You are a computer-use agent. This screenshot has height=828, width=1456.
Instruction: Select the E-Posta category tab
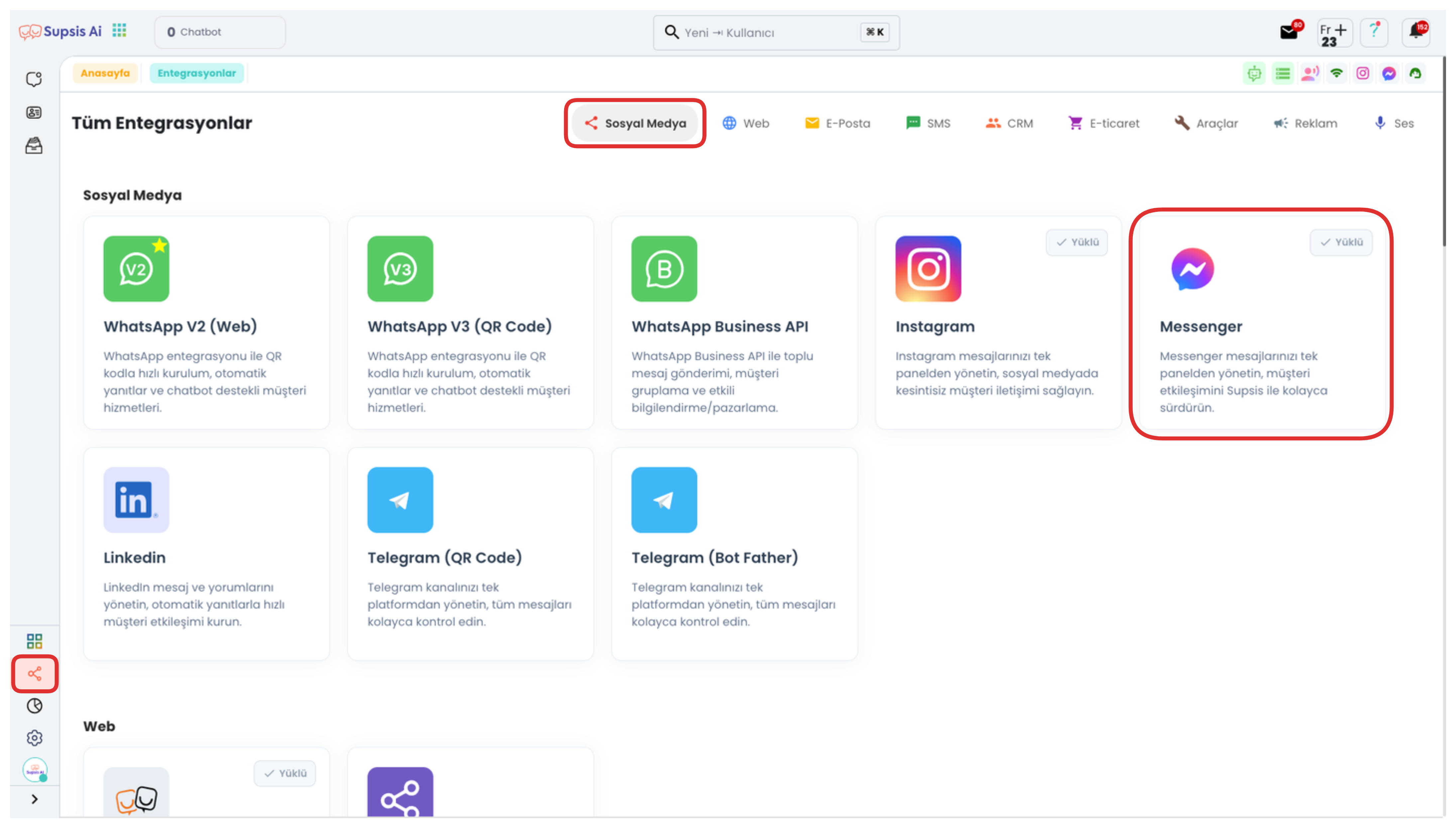(838, 123)
